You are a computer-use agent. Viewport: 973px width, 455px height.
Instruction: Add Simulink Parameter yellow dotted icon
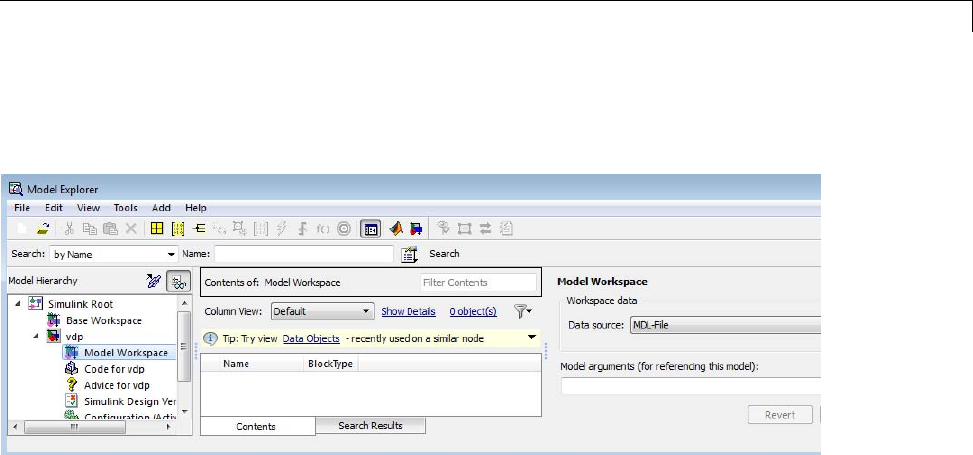178,229
